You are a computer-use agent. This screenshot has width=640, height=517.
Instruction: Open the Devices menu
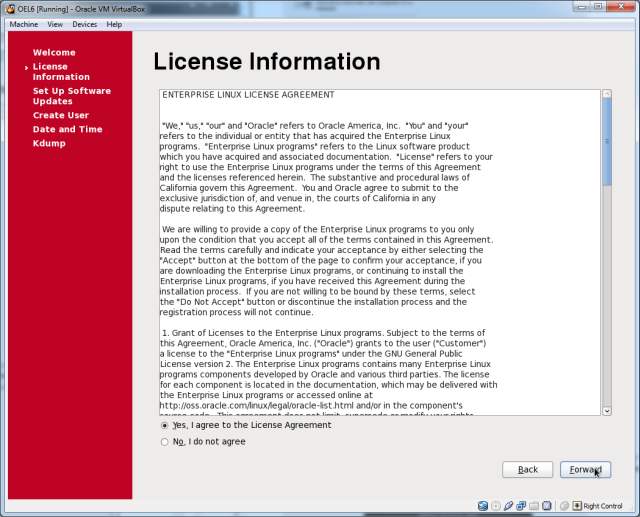pos(84,24)
